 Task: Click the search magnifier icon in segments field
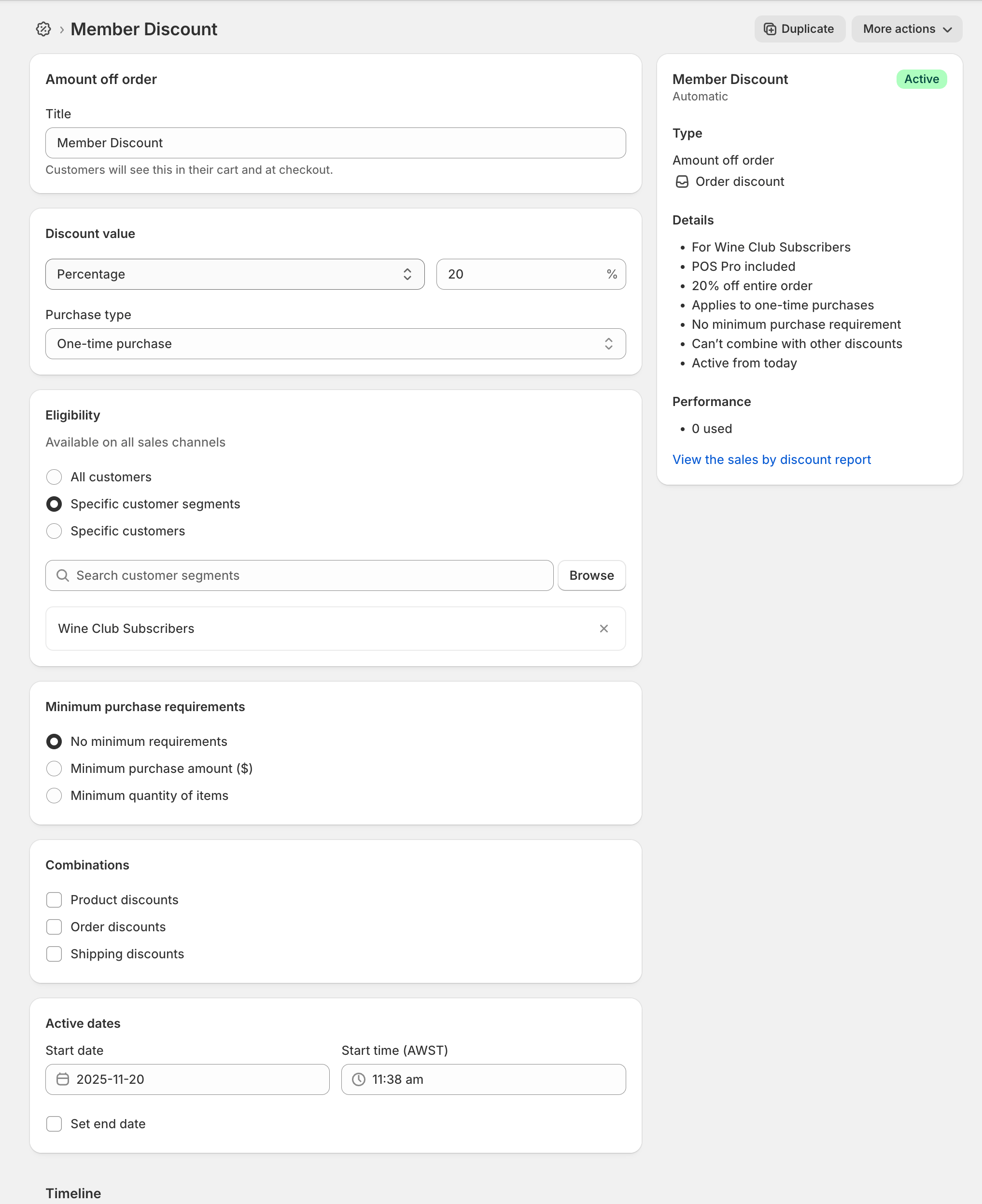click(x=63, y=575)
